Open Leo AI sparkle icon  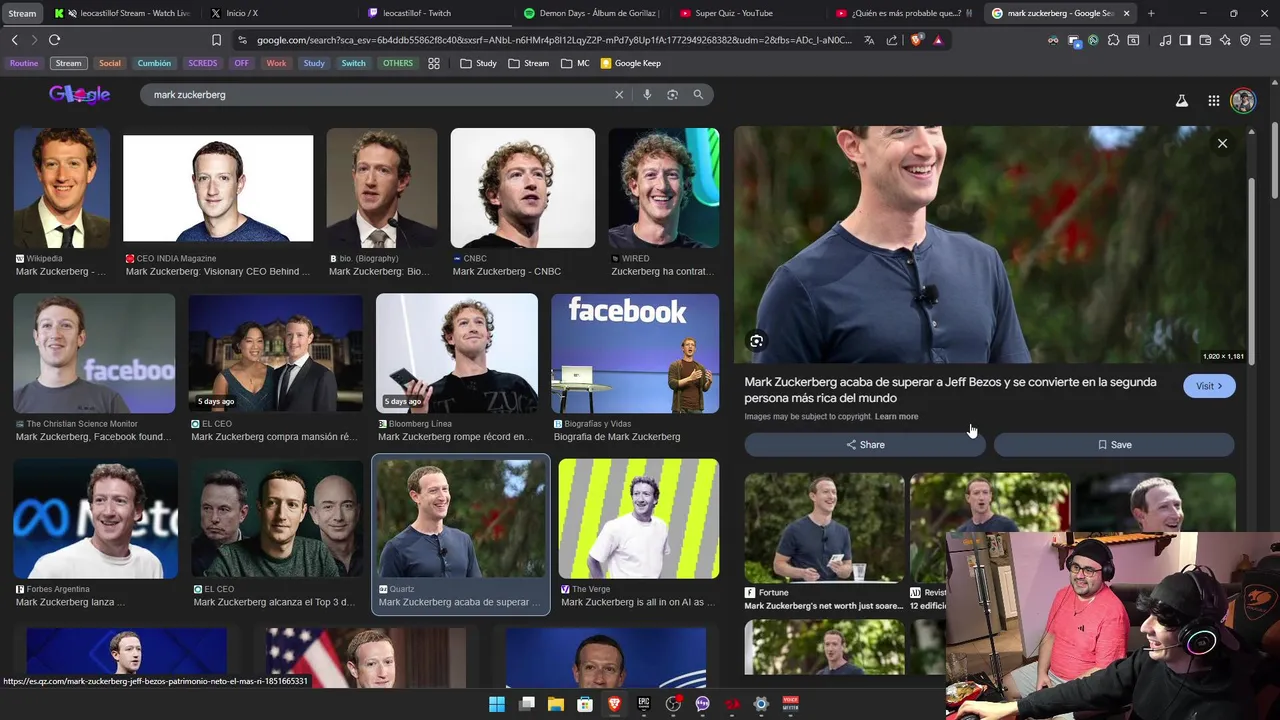pyautogui.click(x=1225, y=40)
